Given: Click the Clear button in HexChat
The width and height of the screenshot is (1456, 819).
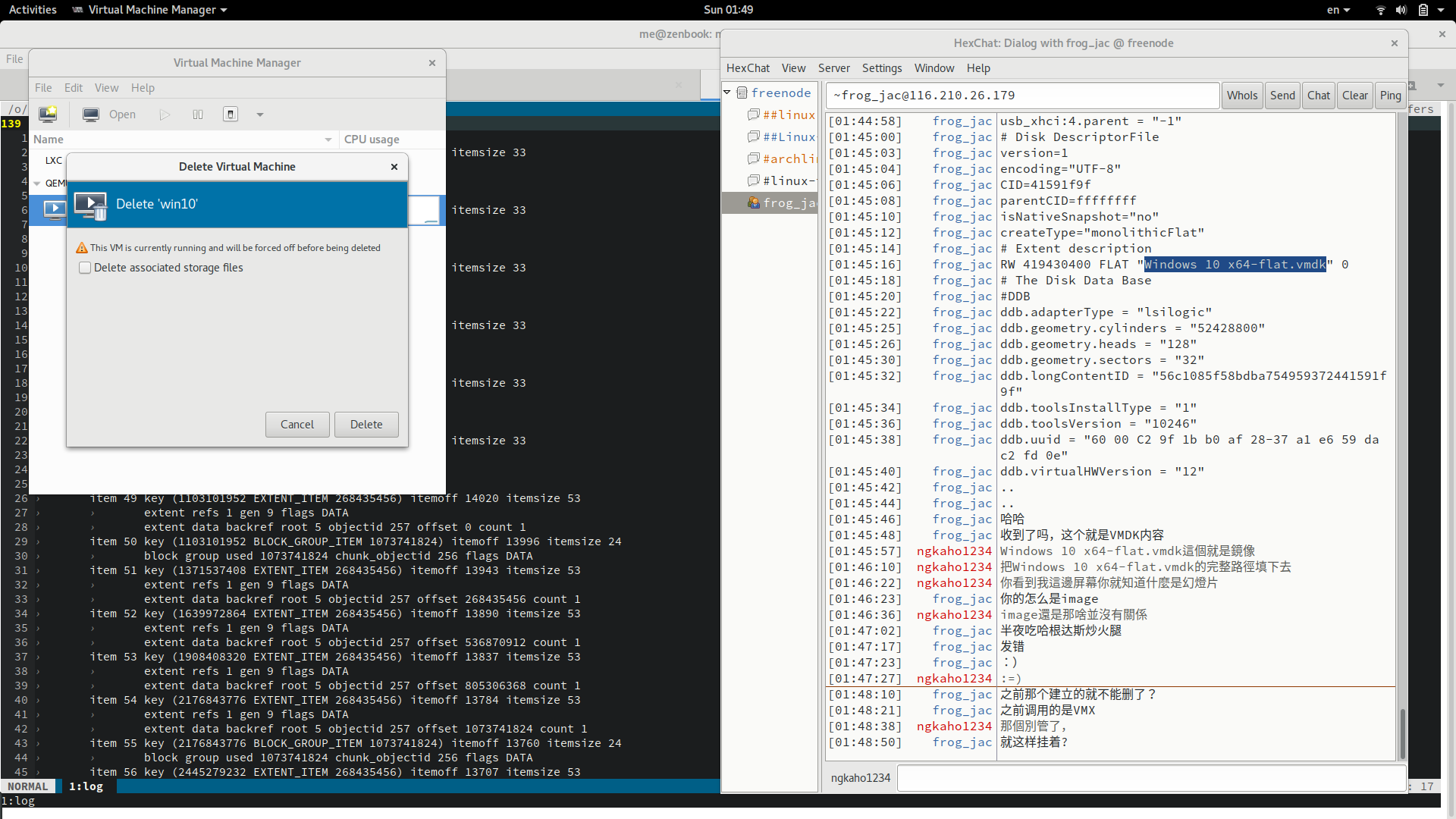Looking at the screenshot, I should pyautogui.click(x=1355, y=96).
